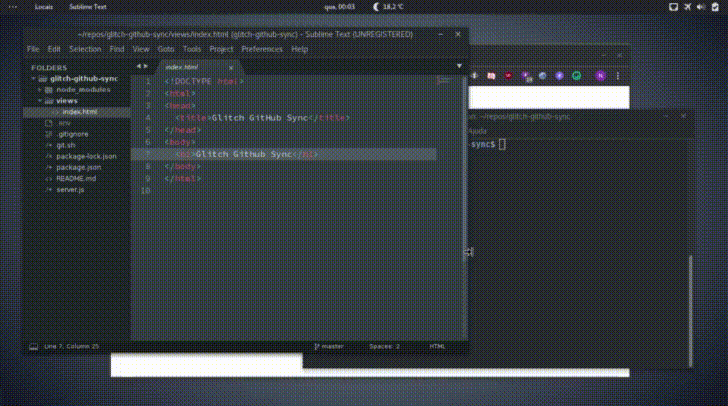This screenshot has width=728, height=406.
Task: Open package-lock.json in the sidebar
Action: coord(86,157)
